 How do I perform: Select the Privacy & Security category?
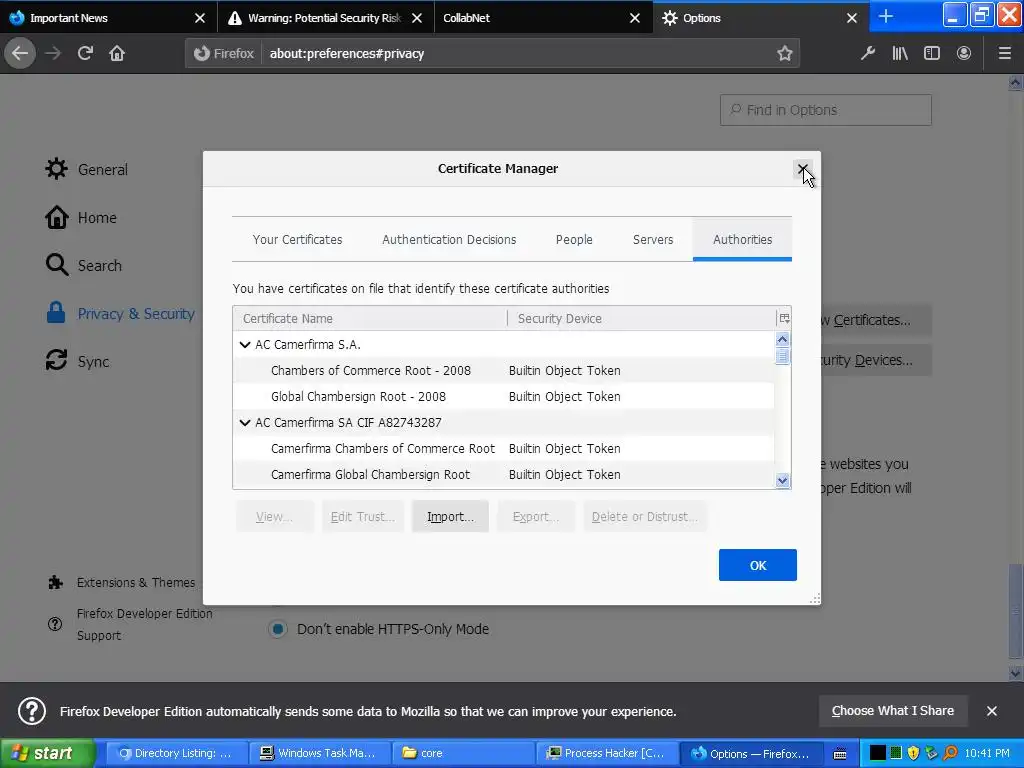click(x=120, y=313)
